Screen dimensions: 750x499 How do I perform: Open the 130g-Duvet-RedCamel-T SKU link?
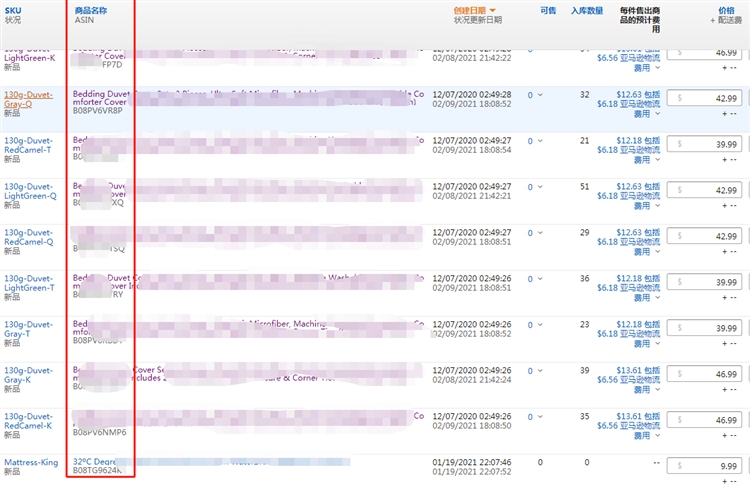pyautogui.click(x=28, y=145)
